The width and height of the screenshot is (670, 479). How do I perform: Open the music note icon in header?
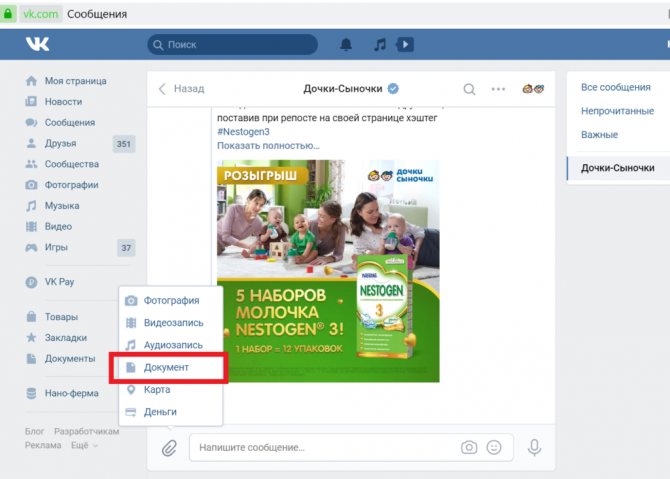pyautogui.click(x=380, y=44)
